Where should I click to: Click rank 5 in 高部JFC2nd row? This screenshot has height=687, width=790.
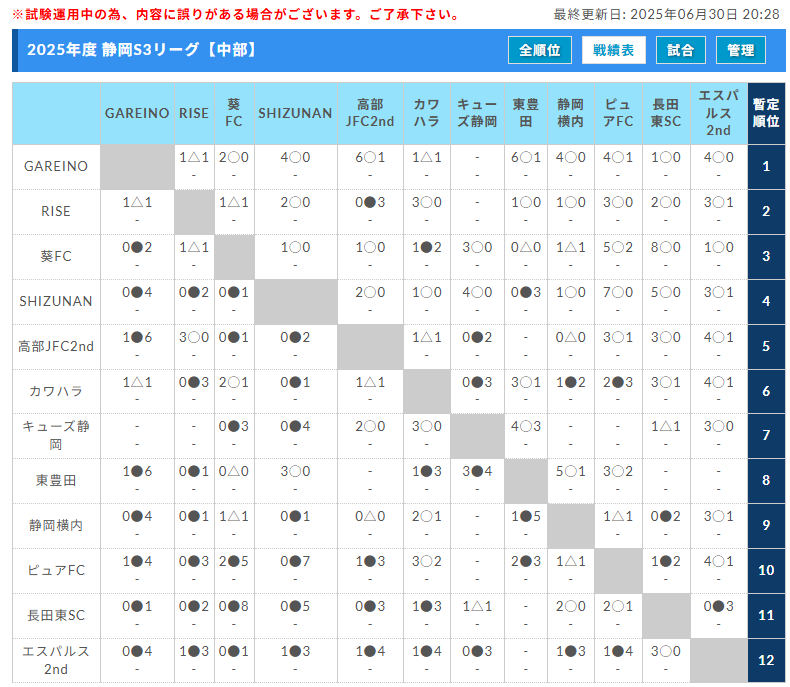[766, 347]
